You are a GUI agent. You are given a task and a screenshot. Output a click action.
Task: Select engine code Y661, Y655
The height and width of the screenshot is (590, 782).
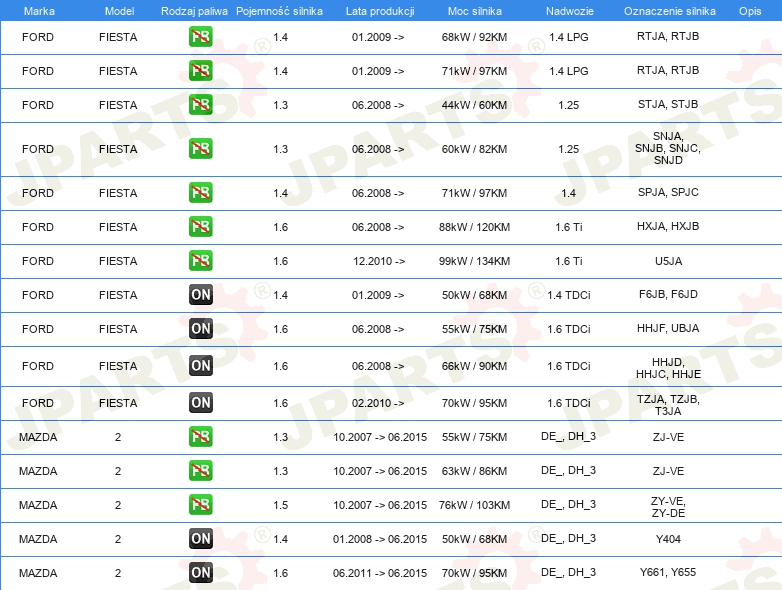pyautogui.click(x=668, y=572)
